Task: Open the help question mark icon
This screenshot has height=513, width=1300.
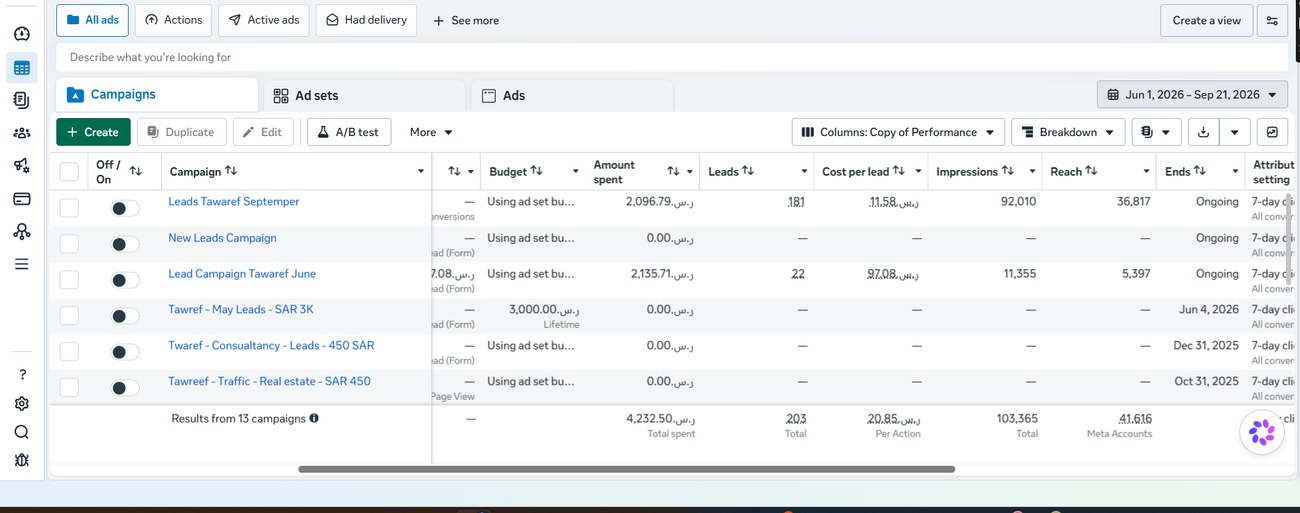Action: pyautogui.click(x=22, y=375)
